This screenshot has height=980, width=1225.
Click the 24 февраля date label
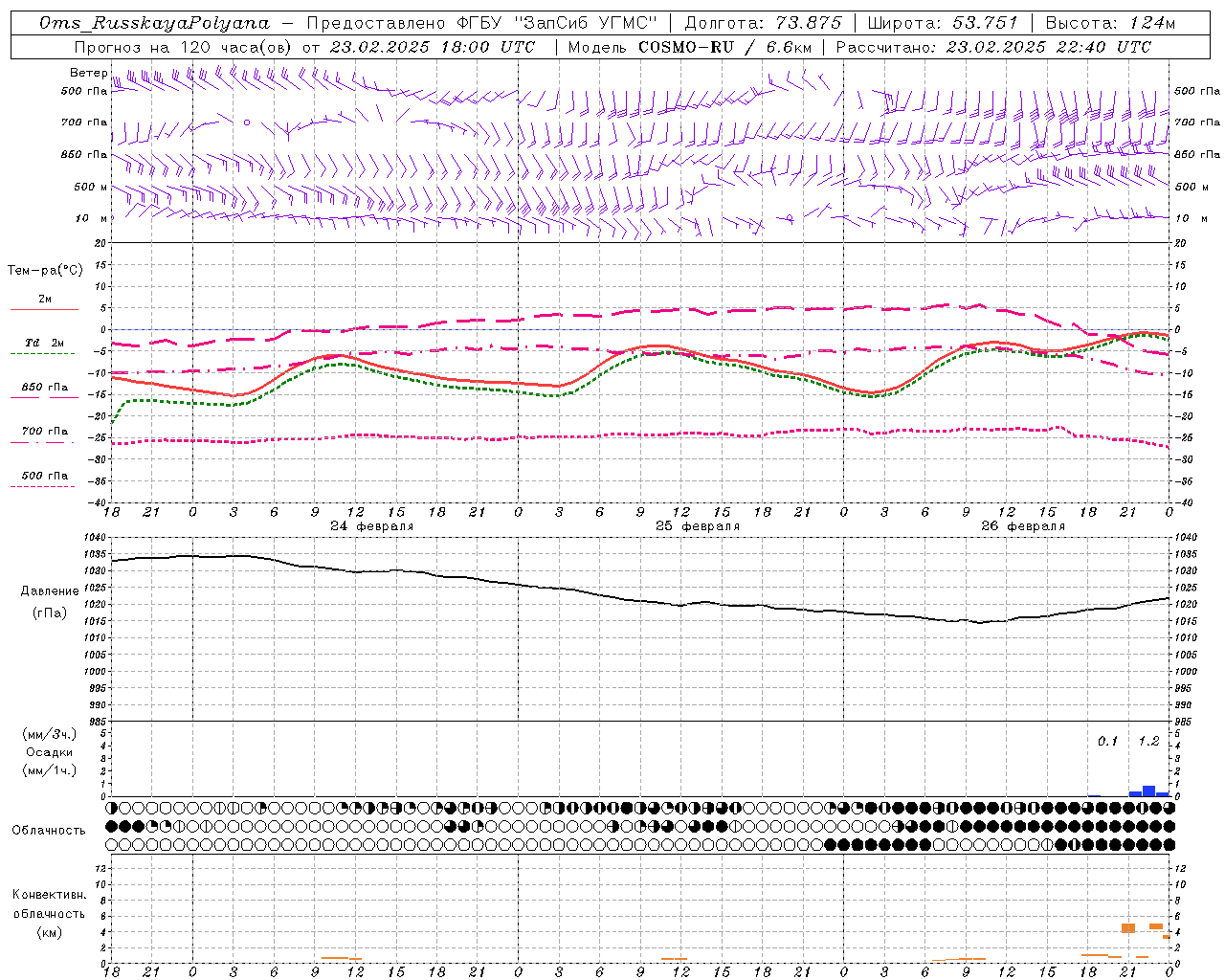(x=372, y=526)
